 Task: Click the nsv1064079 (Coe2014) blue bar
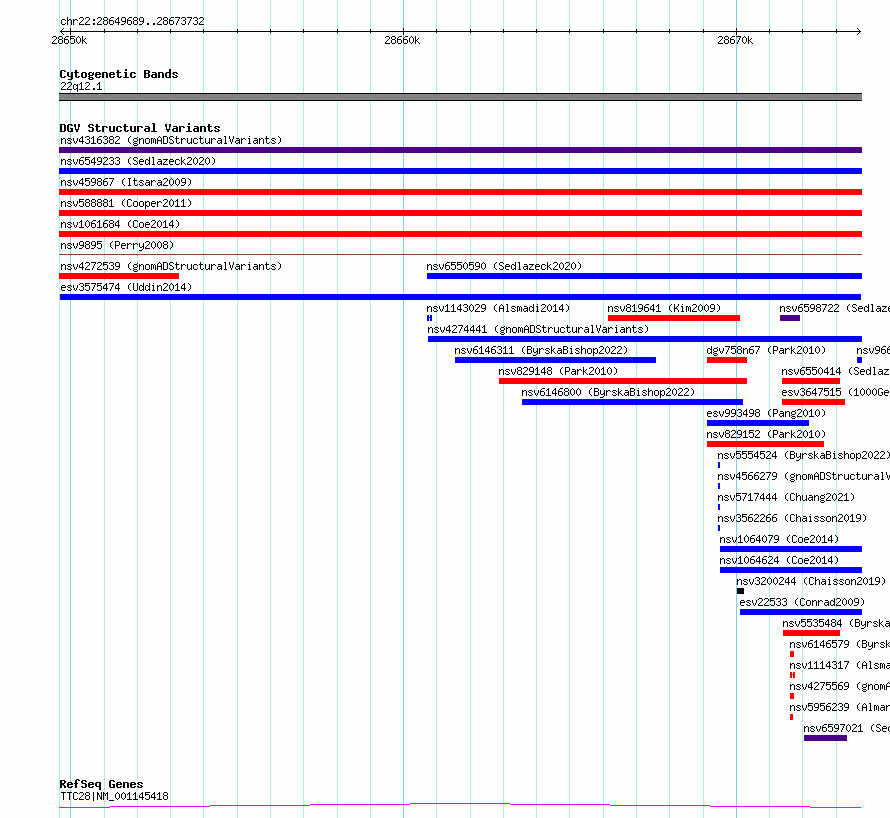click(791, 549)
